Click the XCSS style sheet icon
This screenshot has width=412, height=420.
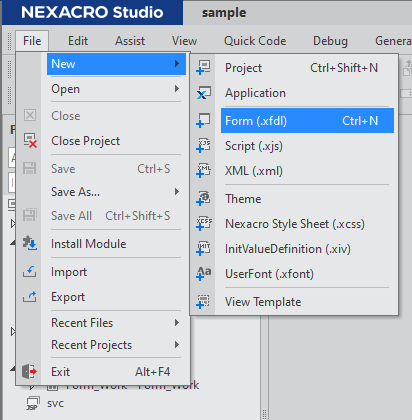coord(203,224)
